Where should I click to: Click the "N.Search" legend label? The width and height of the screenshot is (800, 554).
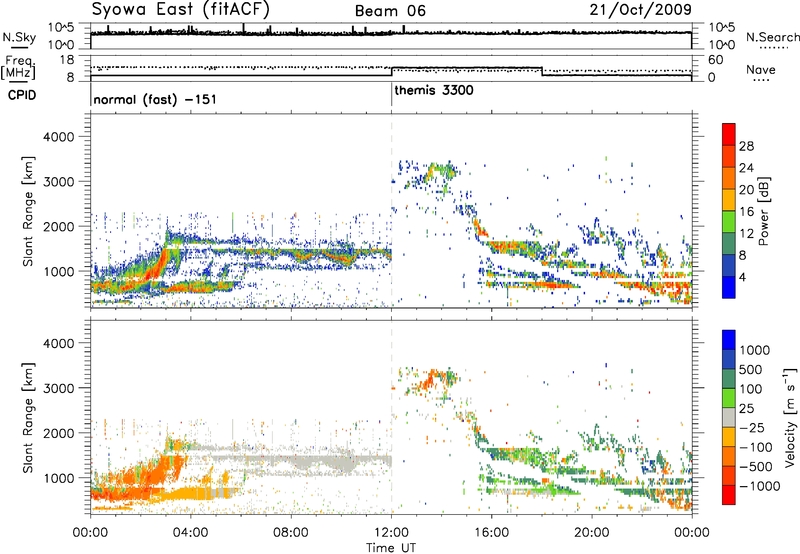click(772, 37)
